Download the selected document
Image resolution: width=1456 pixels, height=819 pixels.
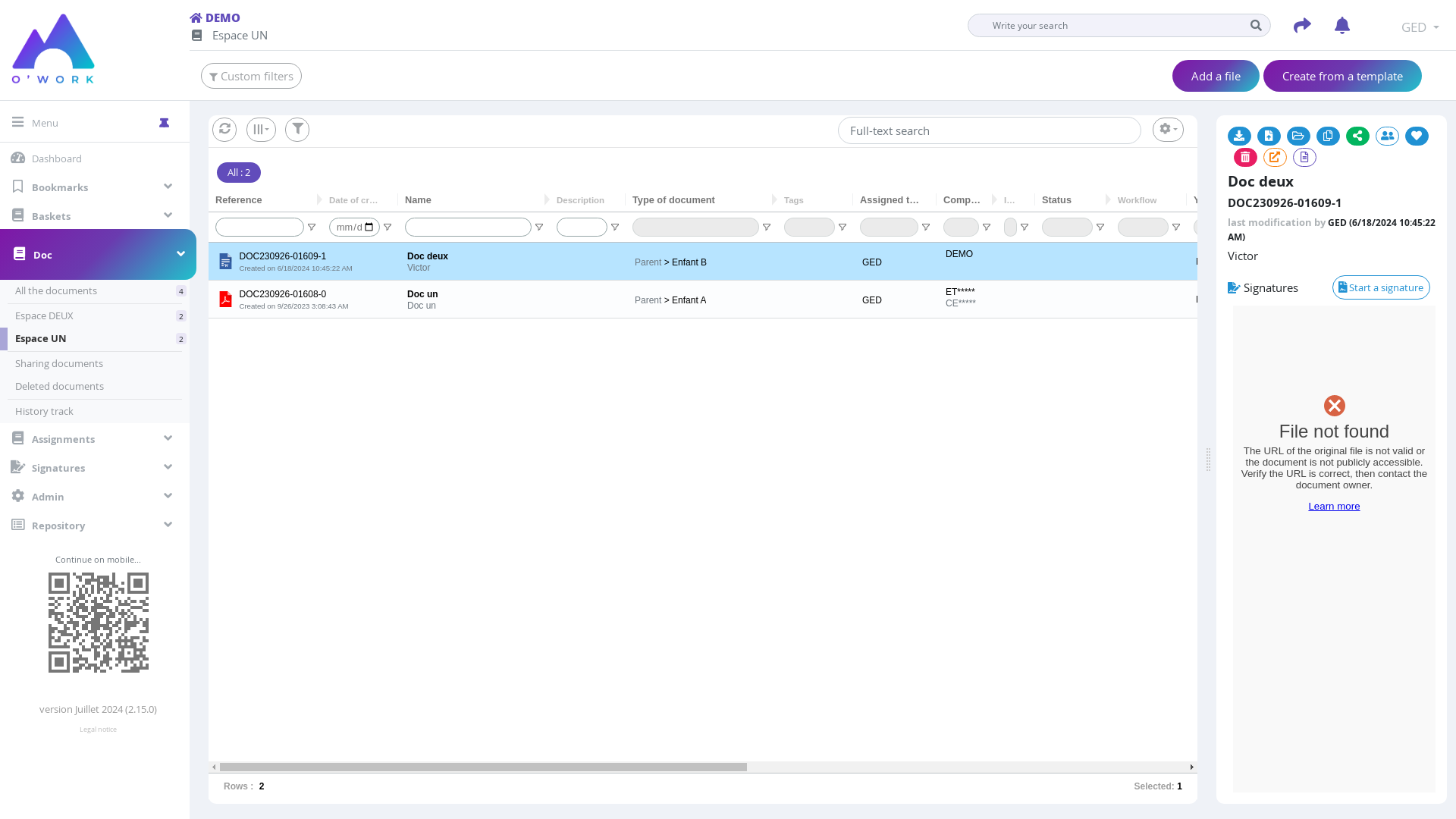pyautogui.click(x=1239, y=136)
